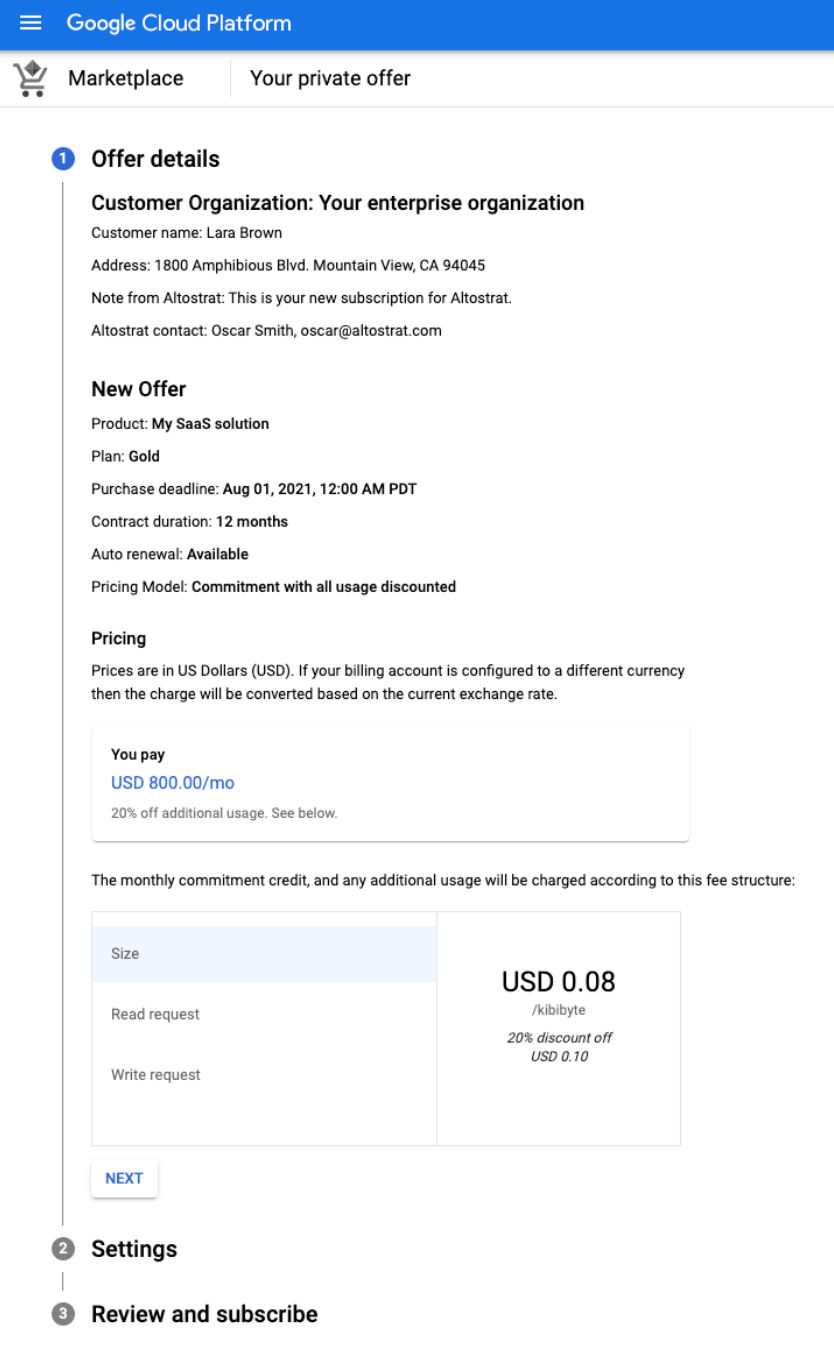This screenshot has width=834, height=1370.
Task: Click the Offer details section heading
Action: click(156, 158)
